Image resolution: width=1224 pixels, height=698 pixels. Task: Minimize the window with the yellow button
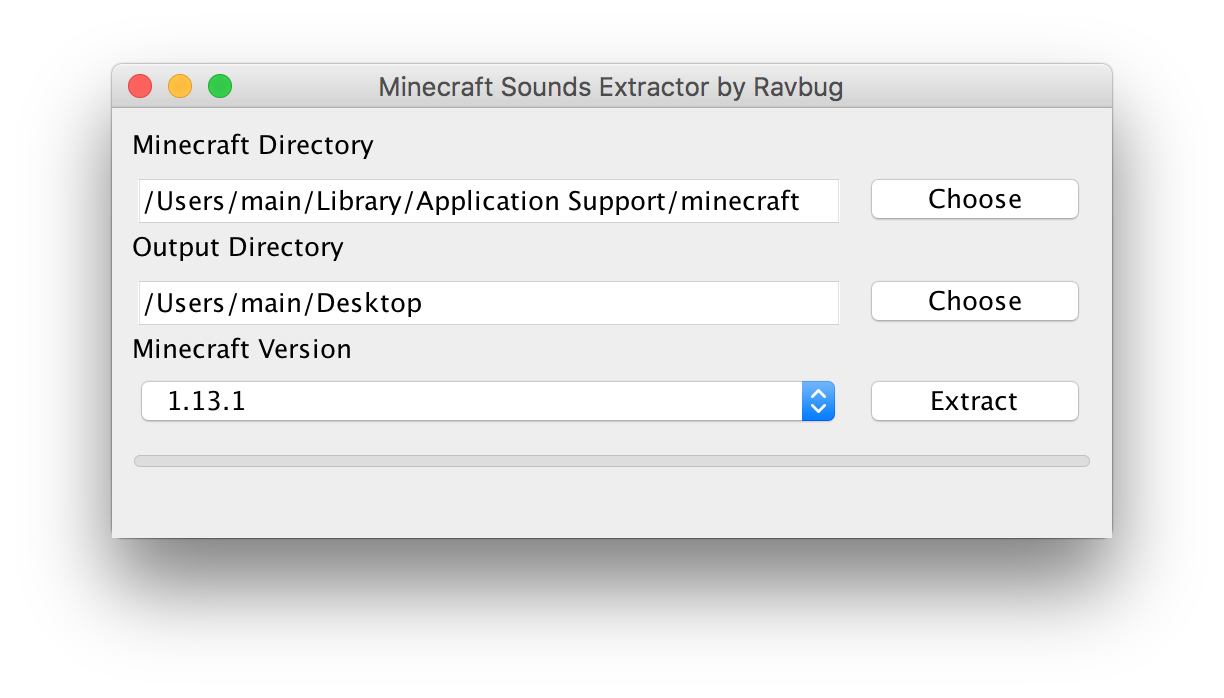point(180,87)
